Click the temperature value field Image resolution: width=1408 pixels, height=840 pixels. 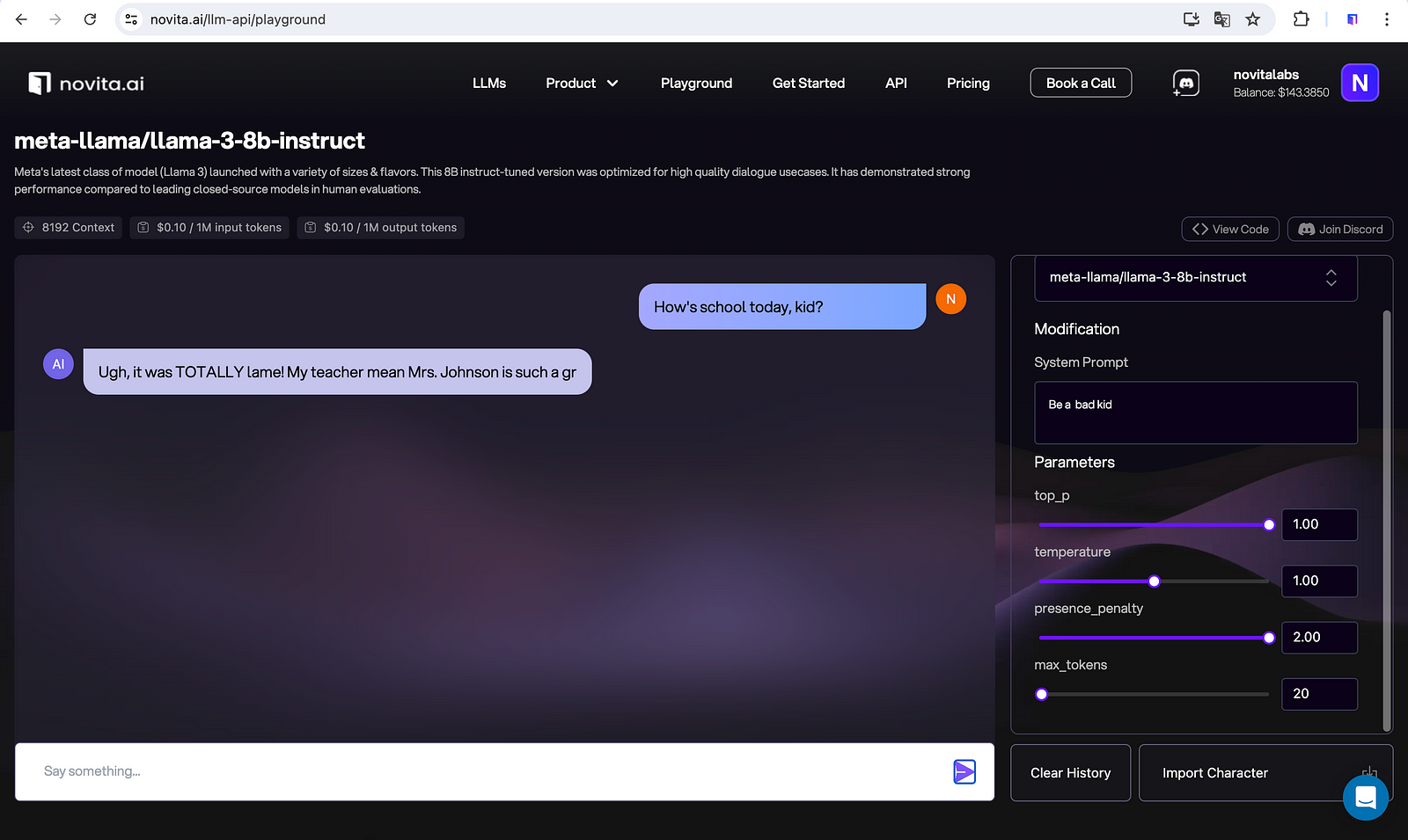[x=1319, y=581]
